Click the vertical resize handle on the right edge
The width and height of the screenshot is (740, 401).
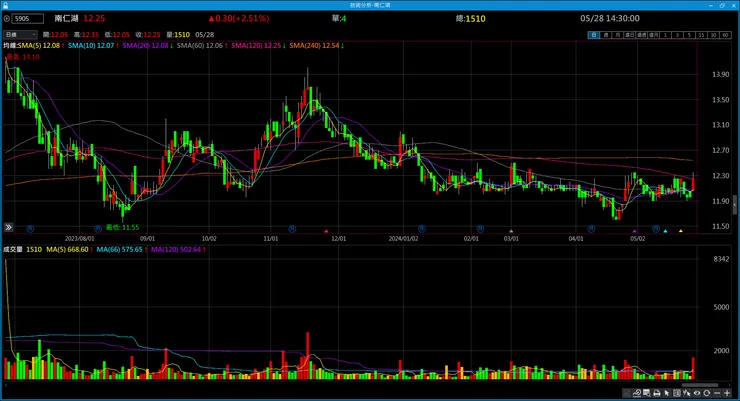[735, 204]
